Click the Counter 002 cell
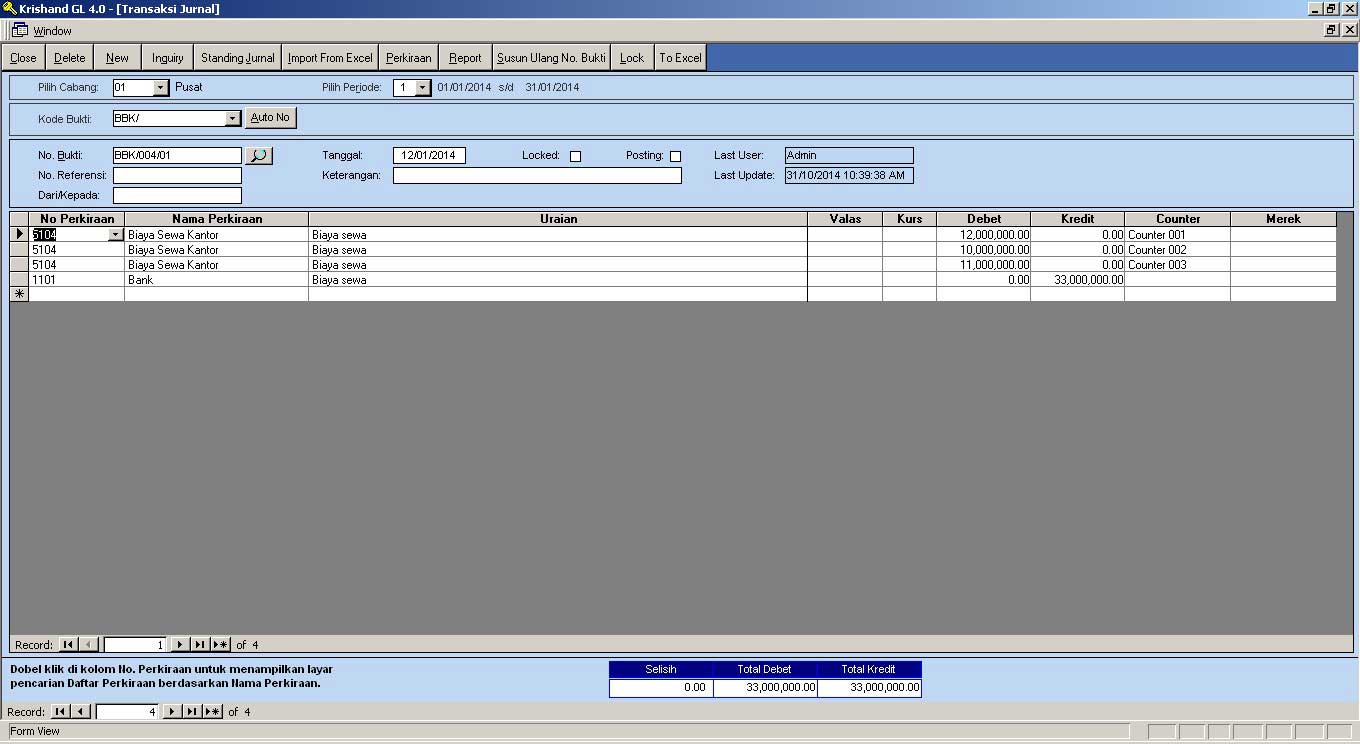1360x744 pixels. (x=1178, y=250)
